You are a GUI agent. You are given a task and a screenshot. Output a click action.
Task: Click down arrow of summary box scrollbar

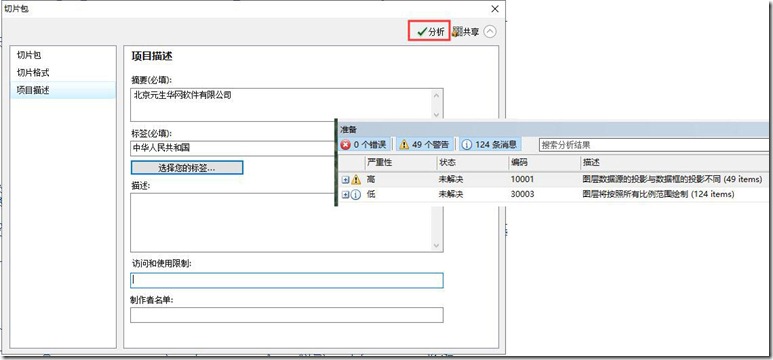click(436, 114)
